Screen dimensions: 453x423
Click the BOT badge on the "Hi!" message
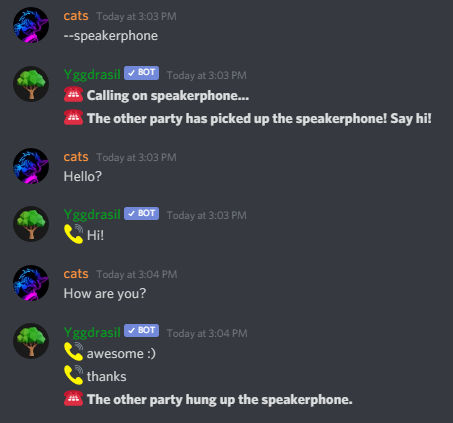[142, 213]
